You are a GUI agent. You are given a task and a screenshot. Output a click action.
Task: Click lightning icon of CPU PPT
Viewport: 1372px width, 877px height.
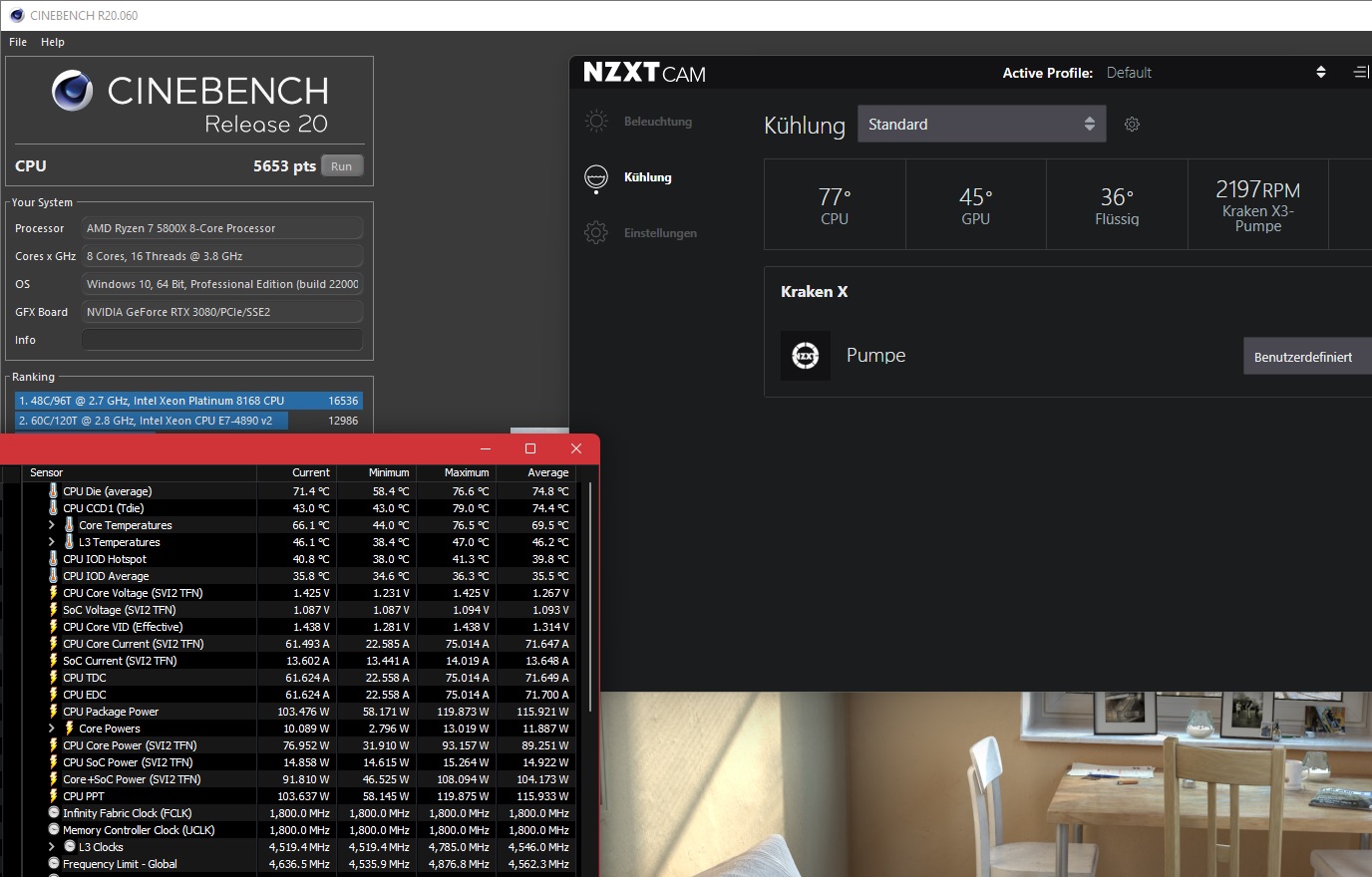point(54,796)
